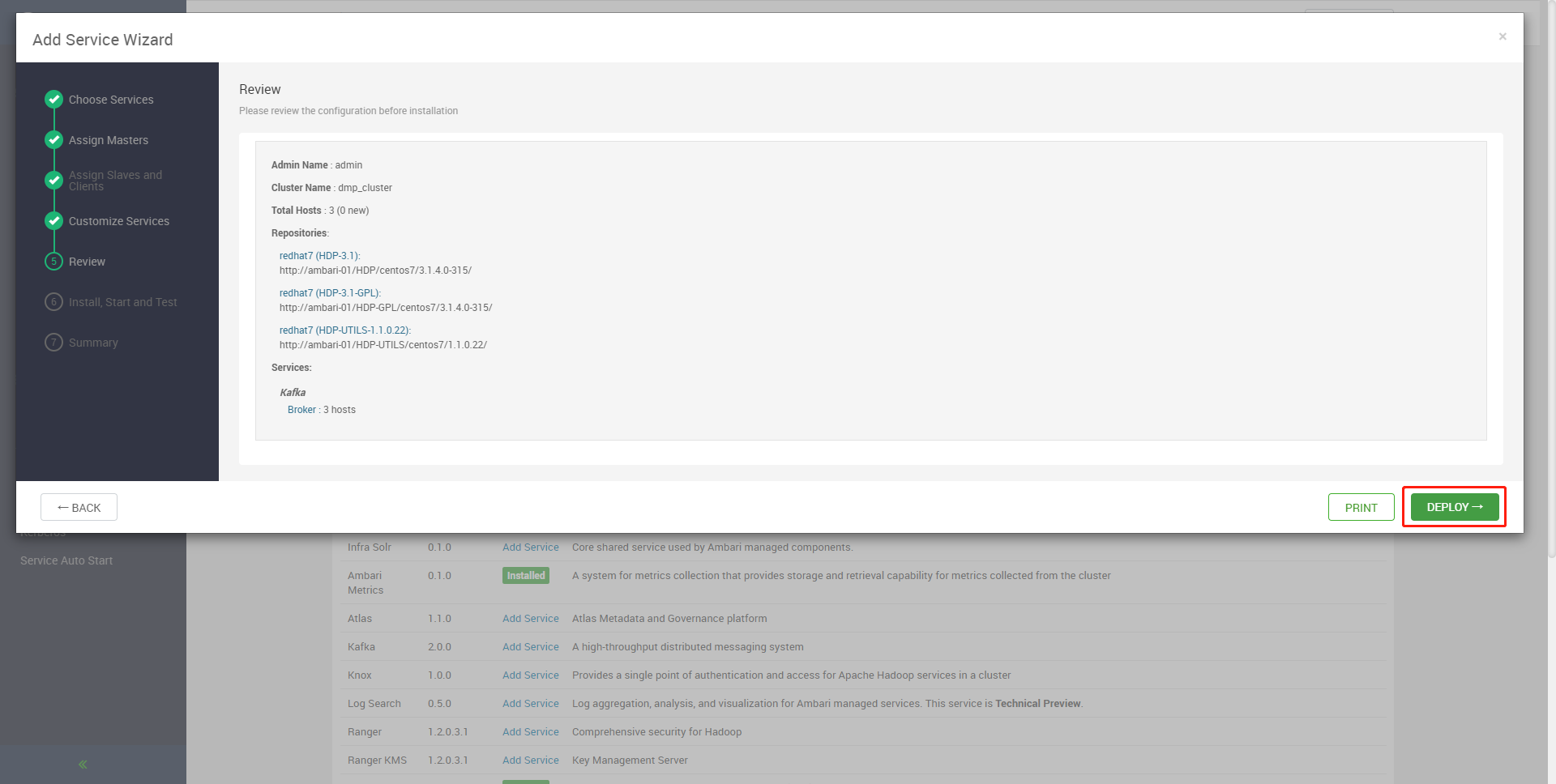Image resolution: width=1556 pixels, height=784 pixels.
Task: Click the Total Hosts 3 (0 new) text
Action: (348, 211)
